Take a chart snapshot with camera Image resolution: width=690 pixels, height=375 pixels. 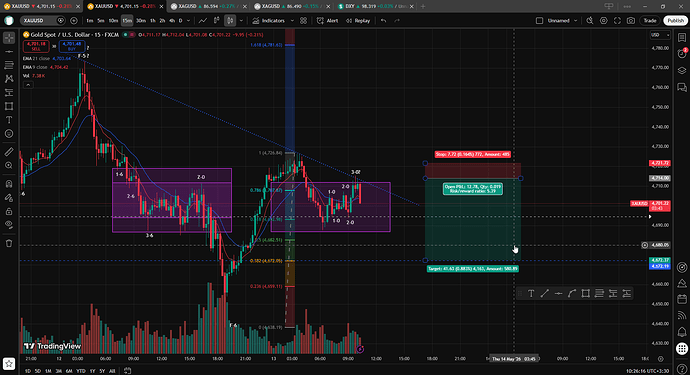[631, 21]
